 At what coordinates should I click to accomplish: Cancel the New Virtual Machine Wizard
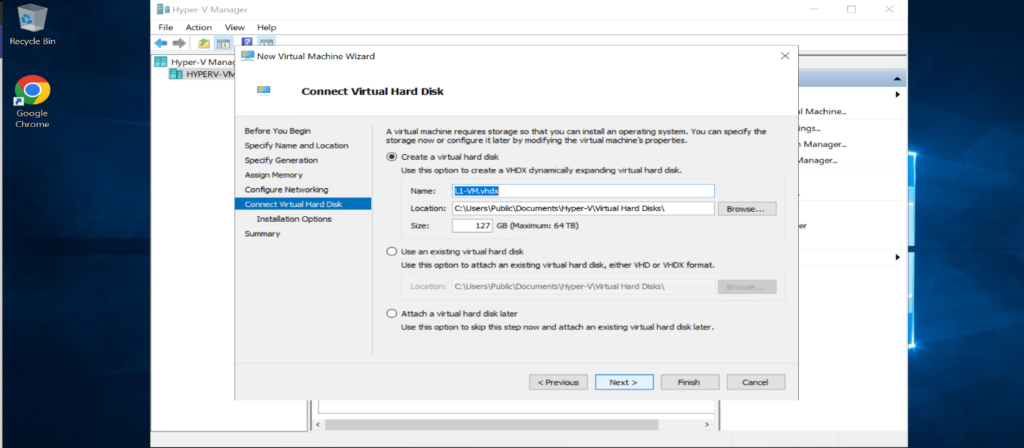pos(756,382)
